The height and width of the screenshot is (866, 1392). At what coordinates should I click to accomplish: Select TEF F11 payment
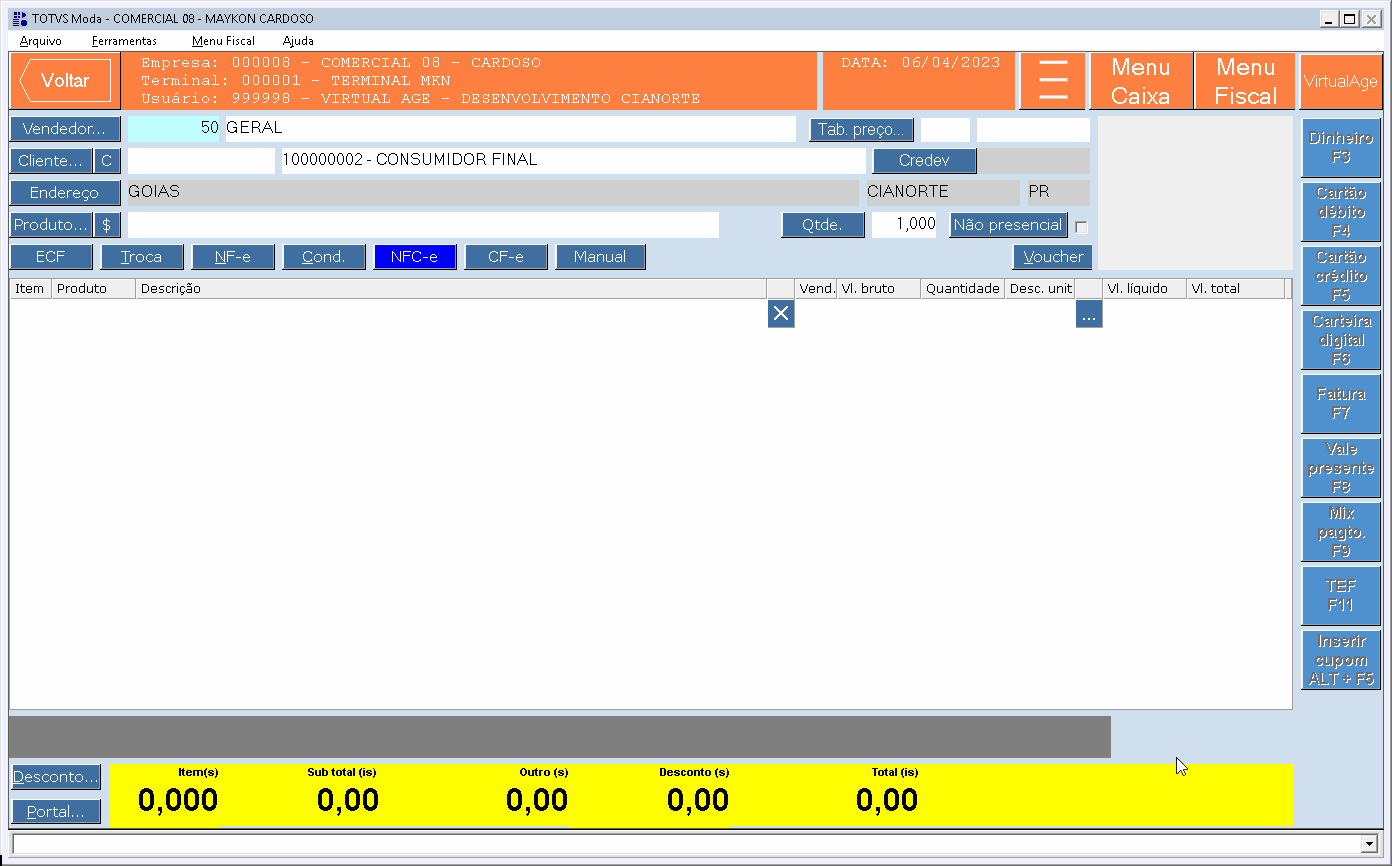point(1341,595)
